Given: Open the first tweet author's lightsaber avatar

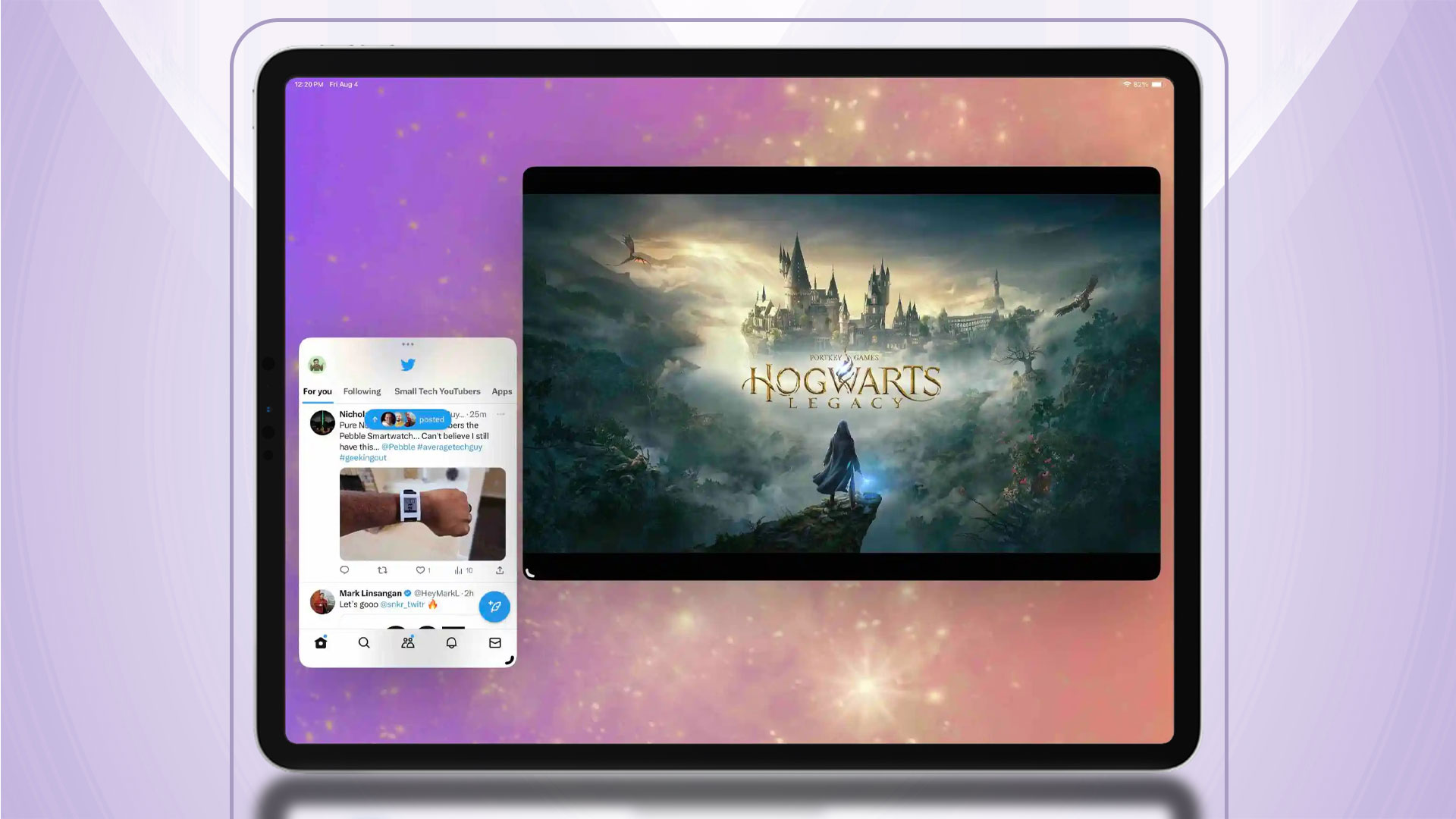Looking at the screenshot, I should click(323, 422).
